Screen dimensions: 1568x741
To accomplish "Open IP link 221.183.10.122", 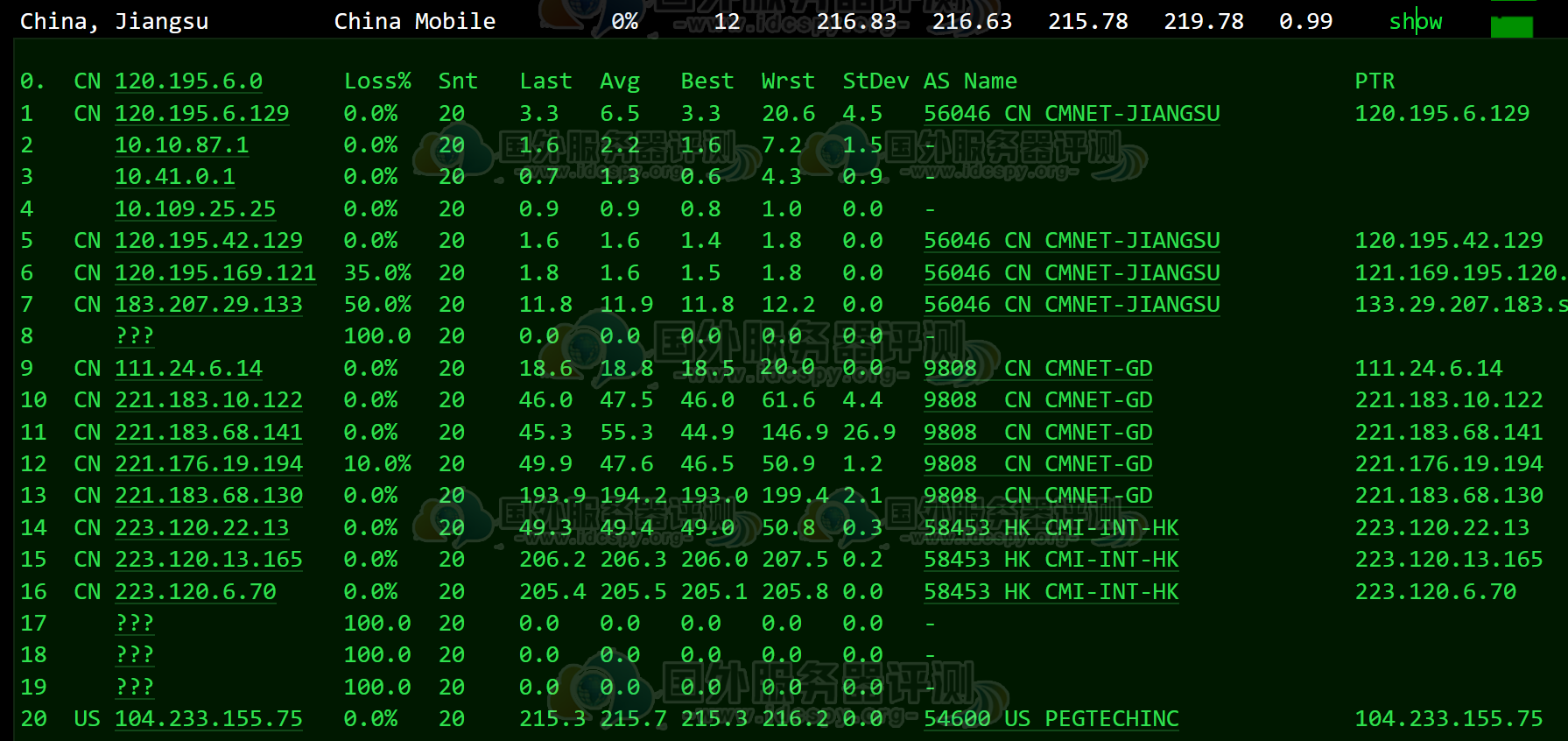I will [208, 400].
